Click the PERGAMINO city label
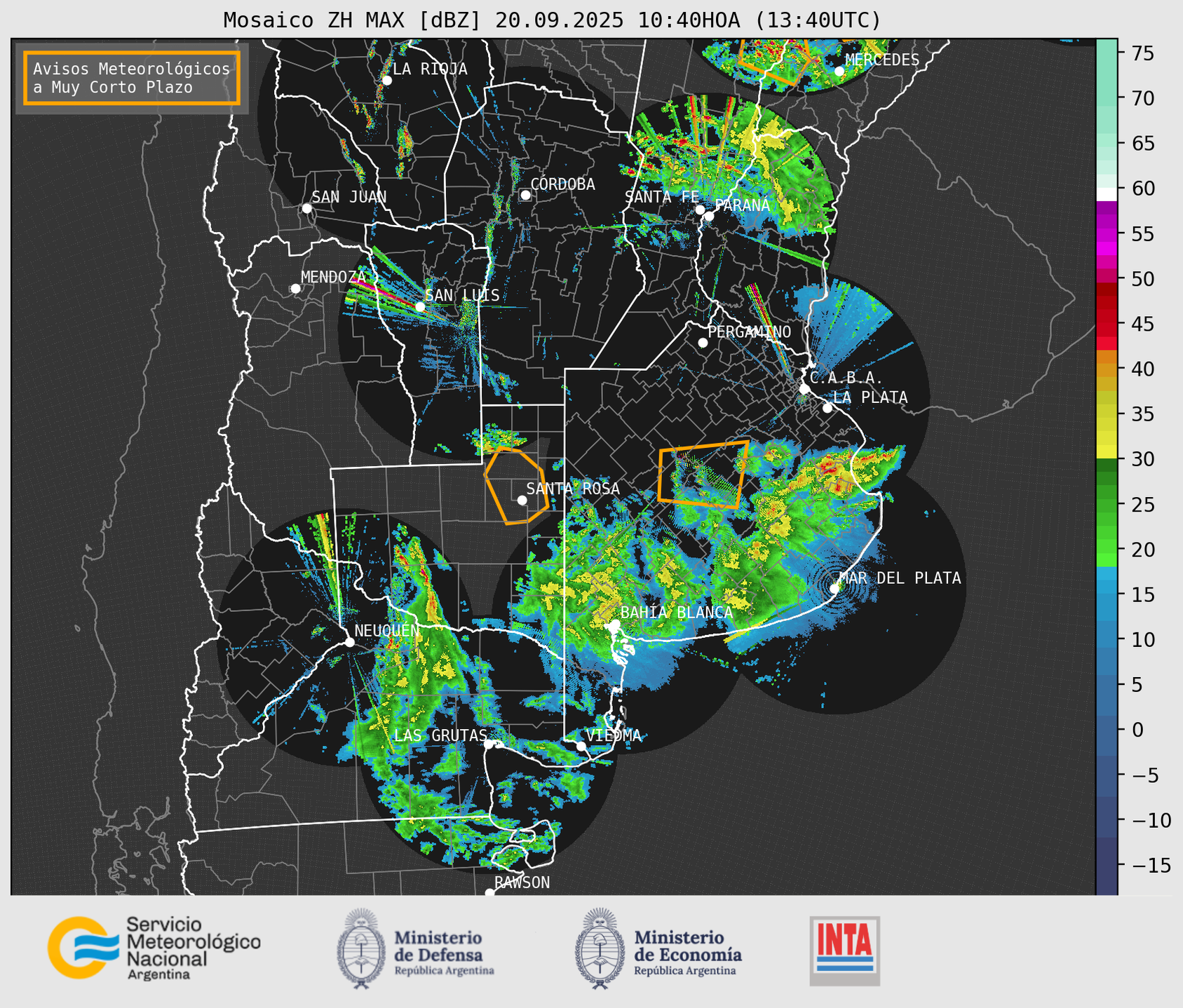The width and height of the screenshot is (1183, 1008). click(750, 332)
